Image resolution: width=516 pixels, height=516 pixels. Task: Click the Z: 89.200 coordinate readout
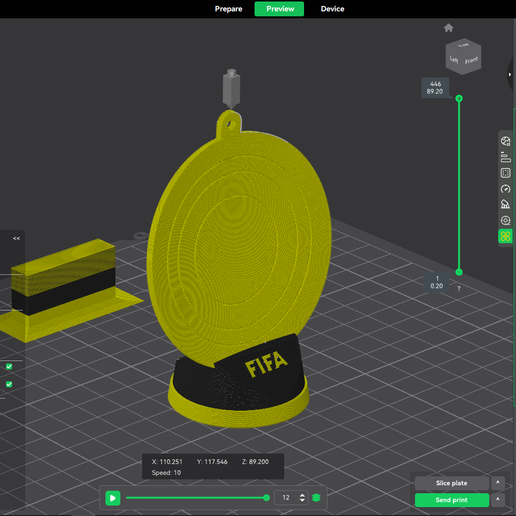point(255,462)
